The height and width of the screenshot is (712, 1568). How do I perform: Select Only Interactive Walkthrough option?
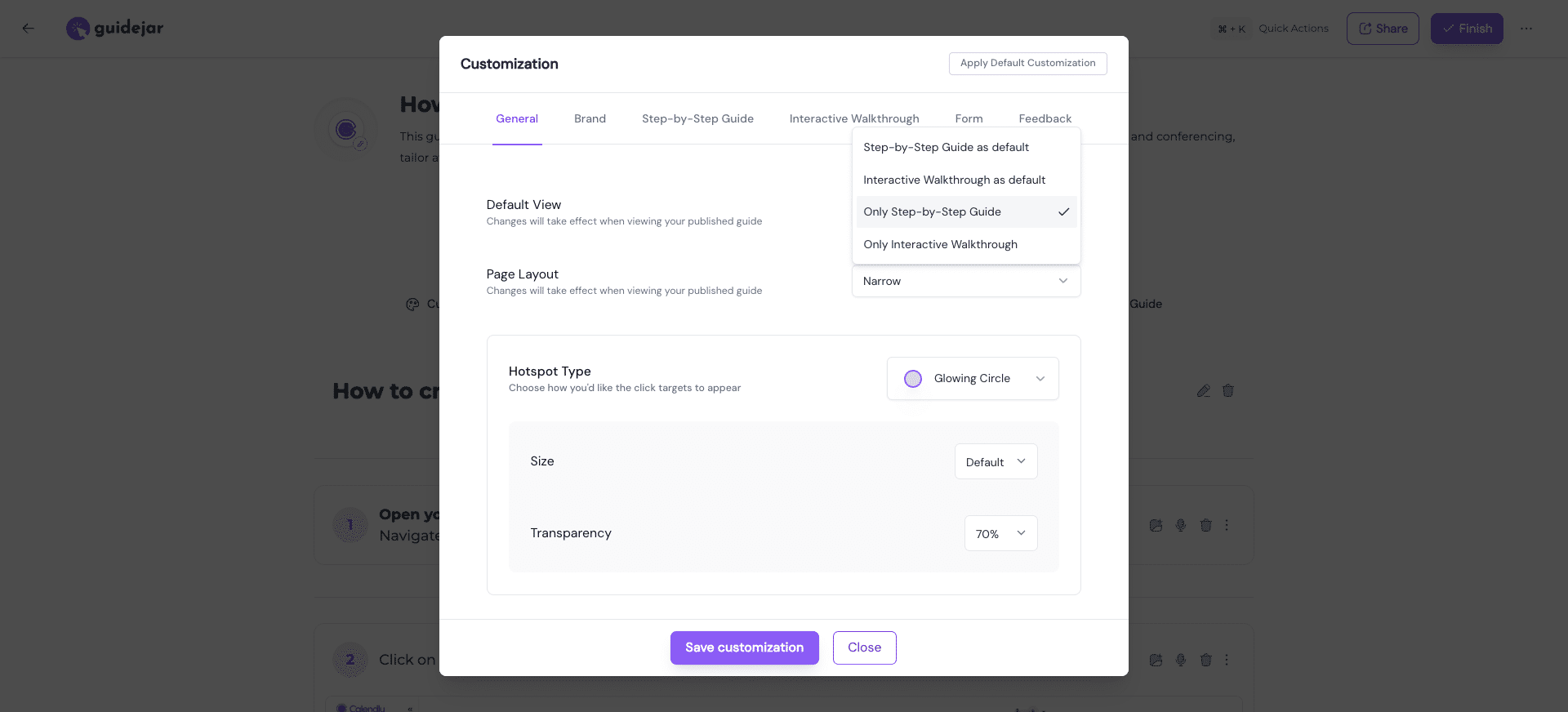tap(941, 244)
